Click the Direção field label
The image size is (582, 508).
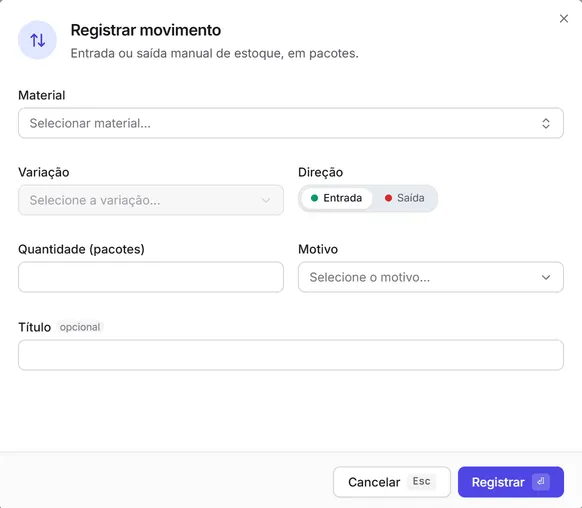point(320,172)
